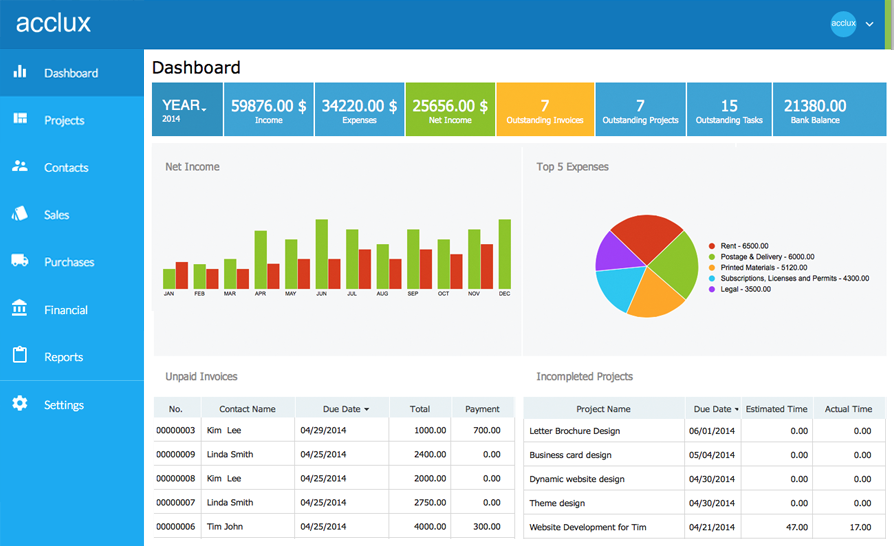
Task: Click the Dashboard bar chart icon
Action: [19, 72]
